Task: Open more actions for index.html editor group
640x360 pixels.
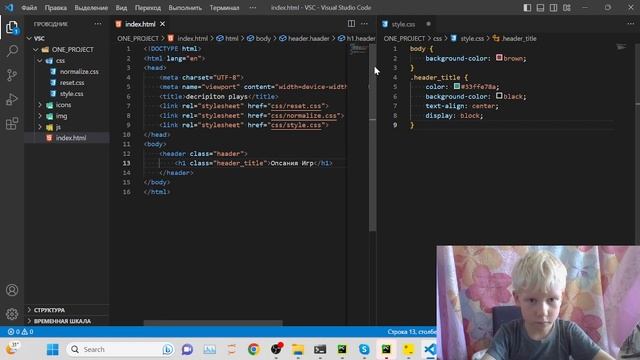Action: (364, 24)
